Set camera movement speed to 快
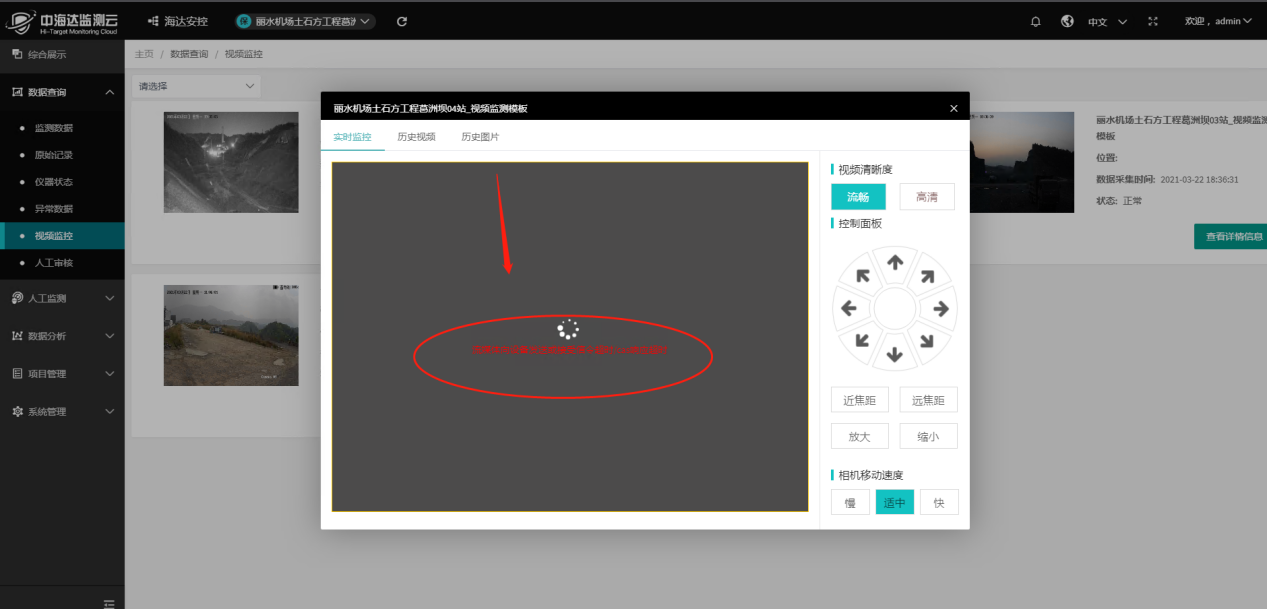 pos(939,502)
